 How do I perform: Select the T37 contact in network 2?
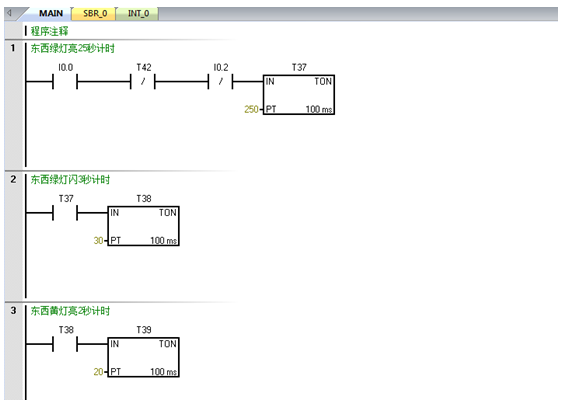pos(65,213)
